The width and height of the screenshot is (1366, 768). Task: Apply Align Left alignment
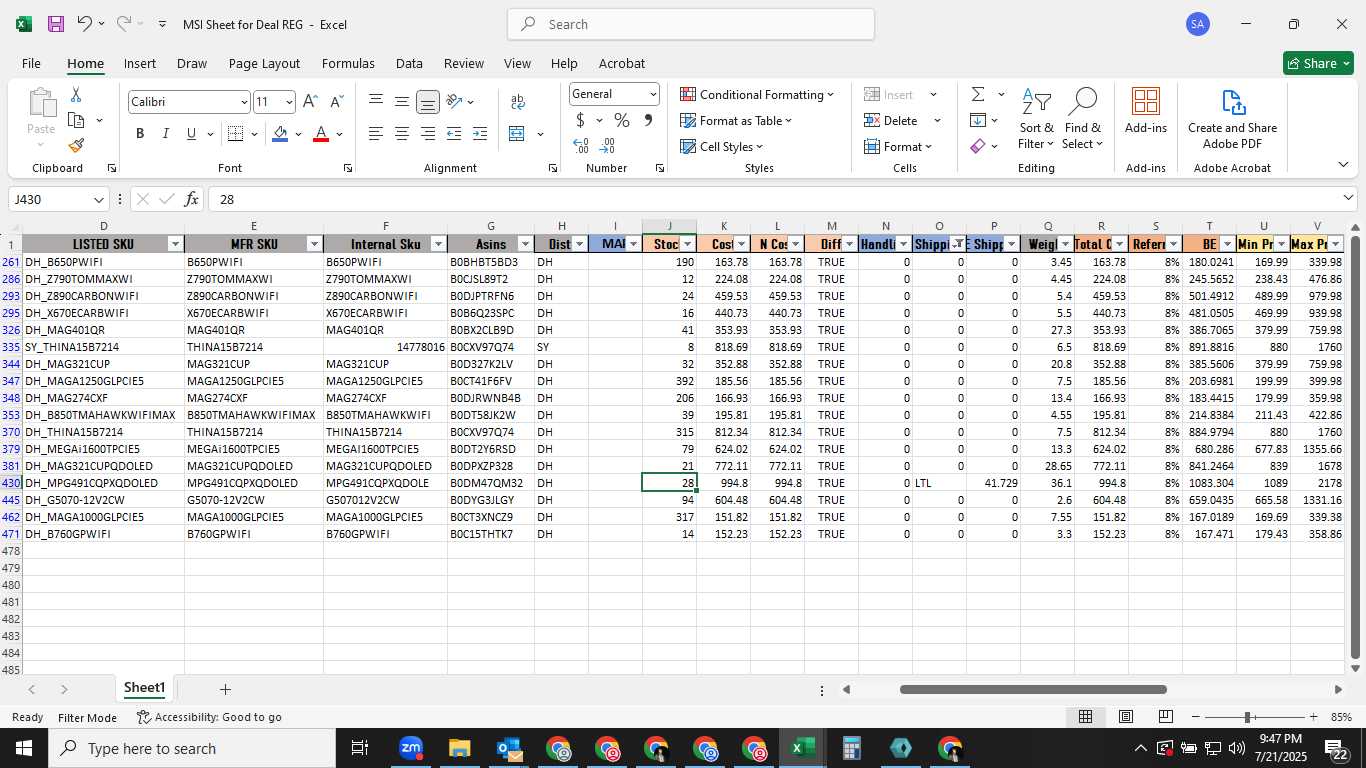(x=376, y=134)
